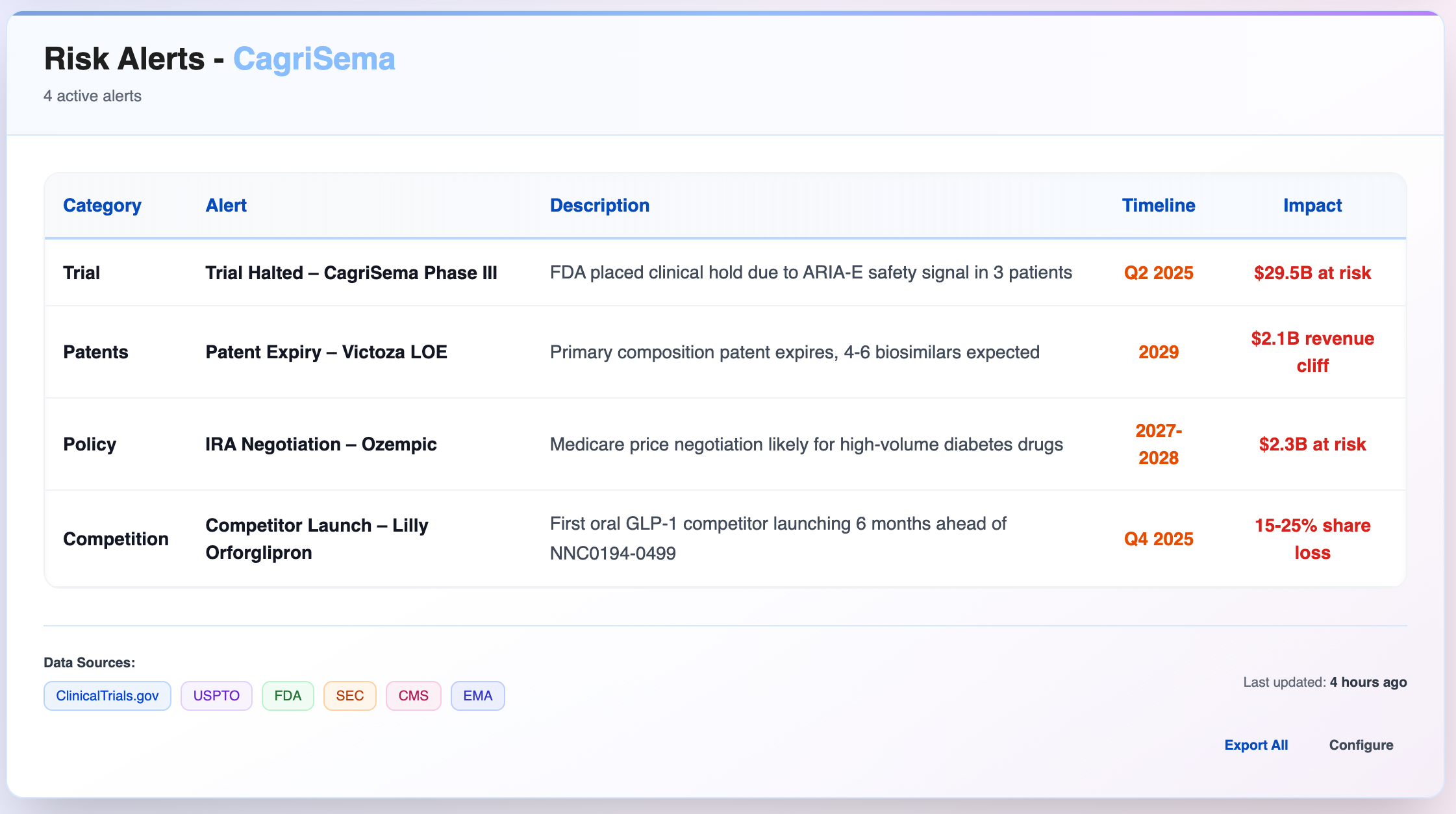Click the SEC data source tag
The height and width of the screenshot is (814, 1456).
(x=349, y=696)
